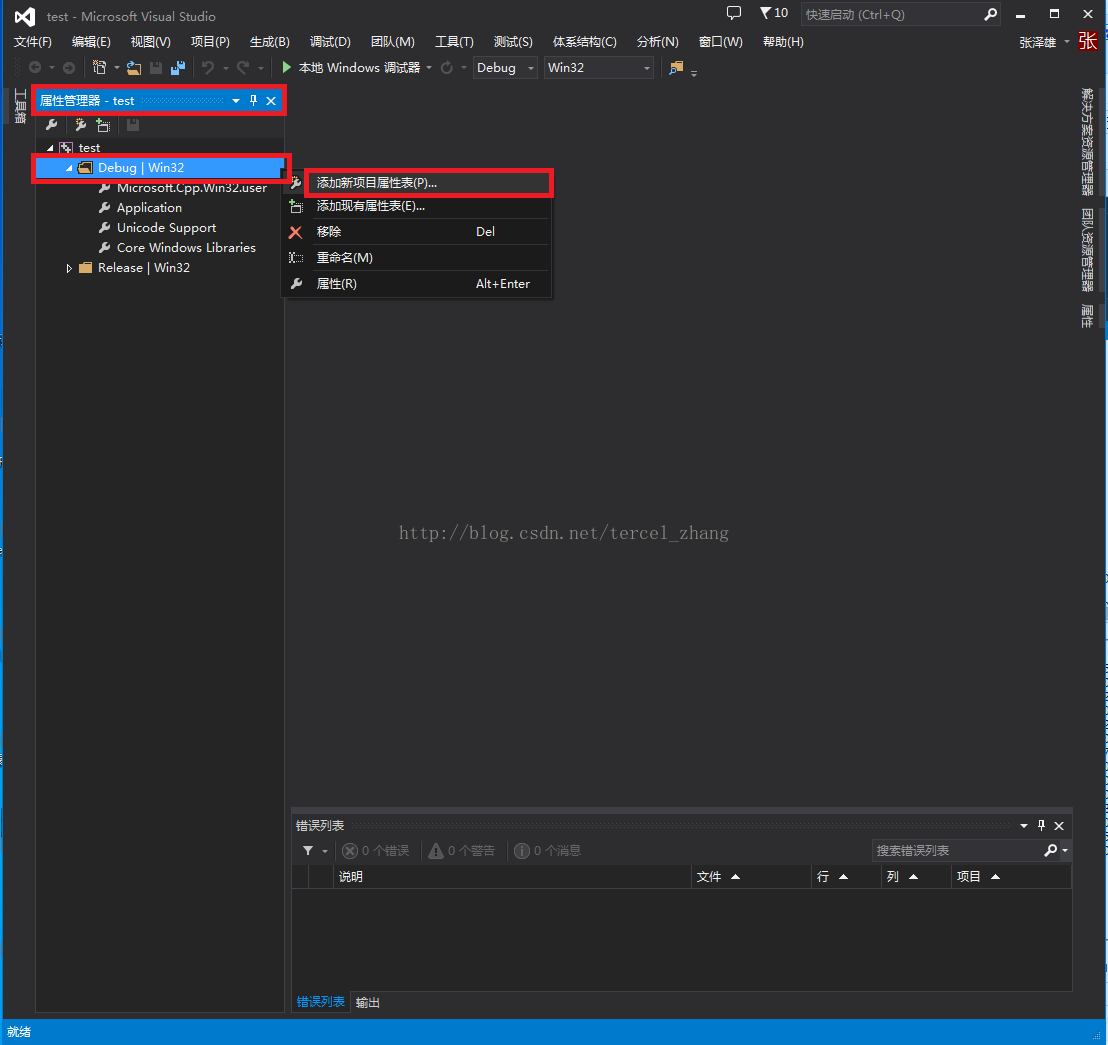The height and width of the screenshot is (1045, 1108).
Task: Choose 重命名(M) from the context menu
Action: pos(418,258)
